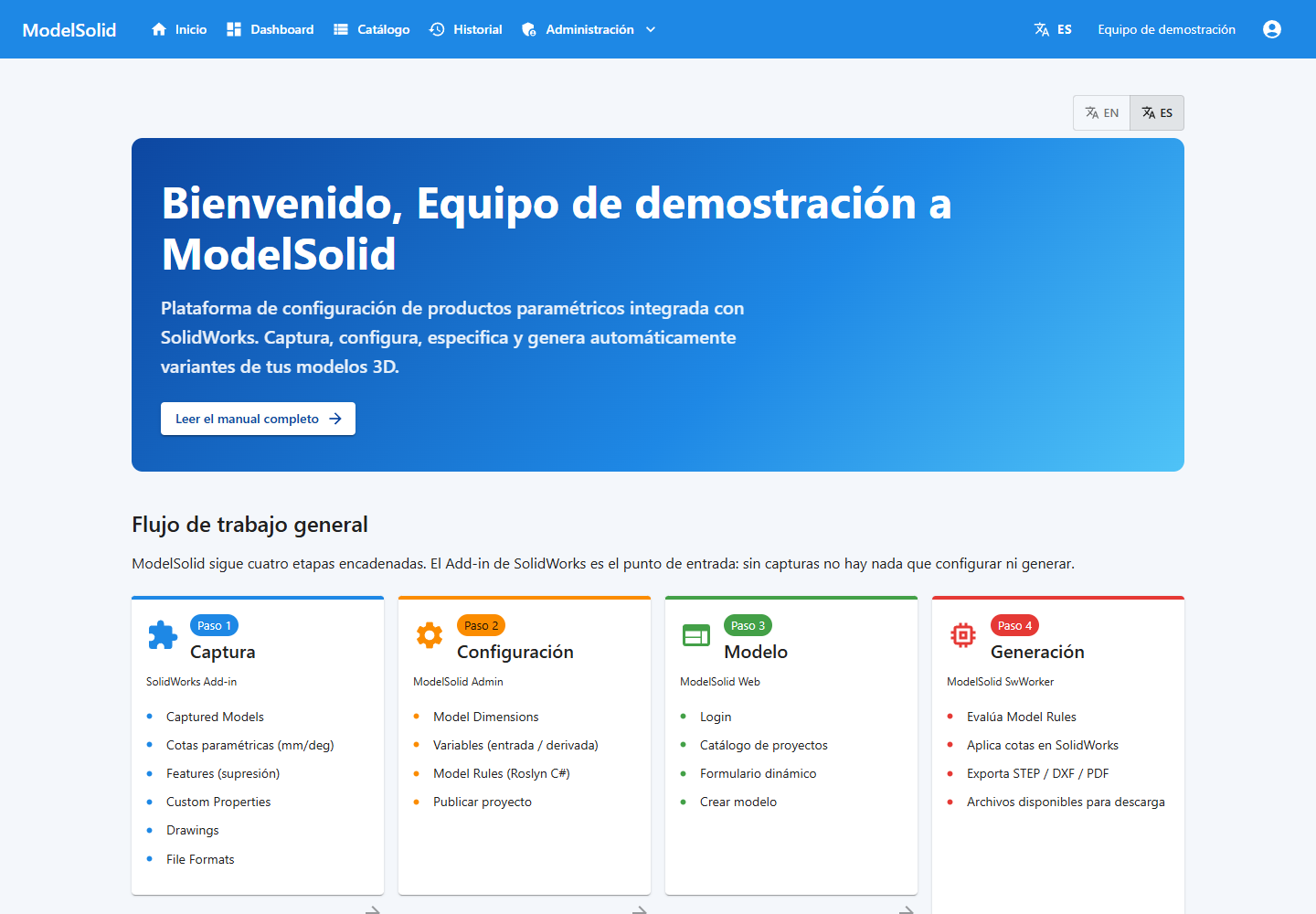Click the Dashboard grid icon
This screenshot has width=1316, height=914.
(x=234, y=29)
